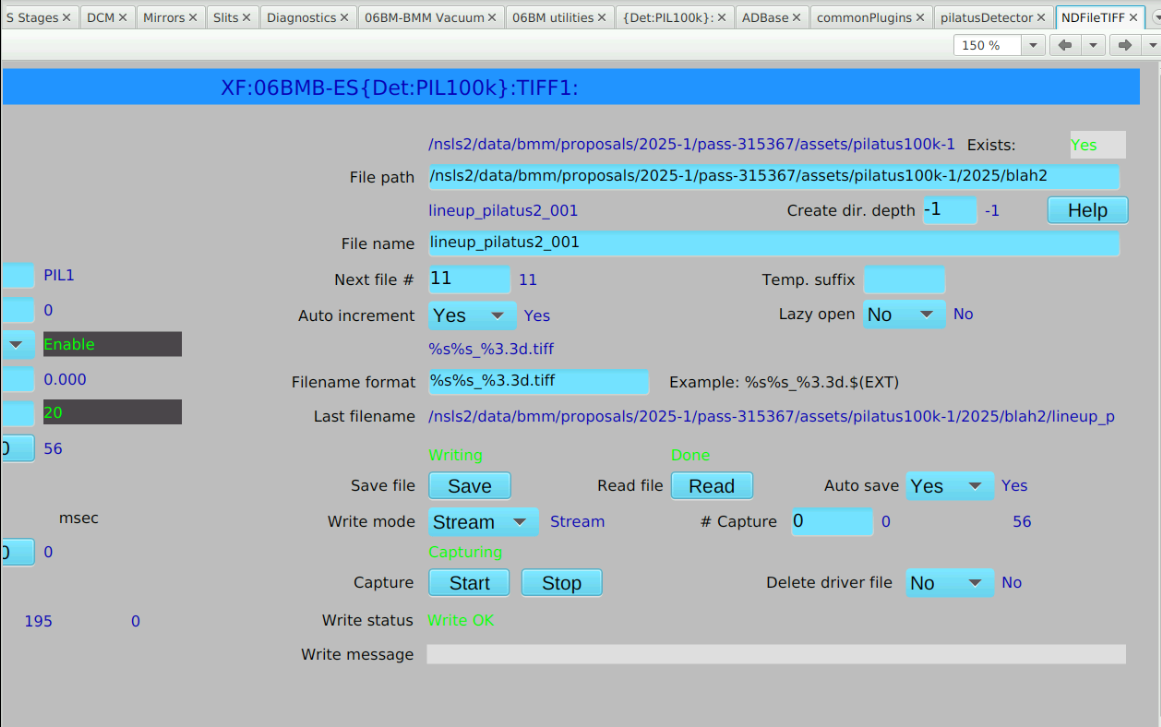Click the Last filename path text
The image size is (1161, 727).
point(771,416)
